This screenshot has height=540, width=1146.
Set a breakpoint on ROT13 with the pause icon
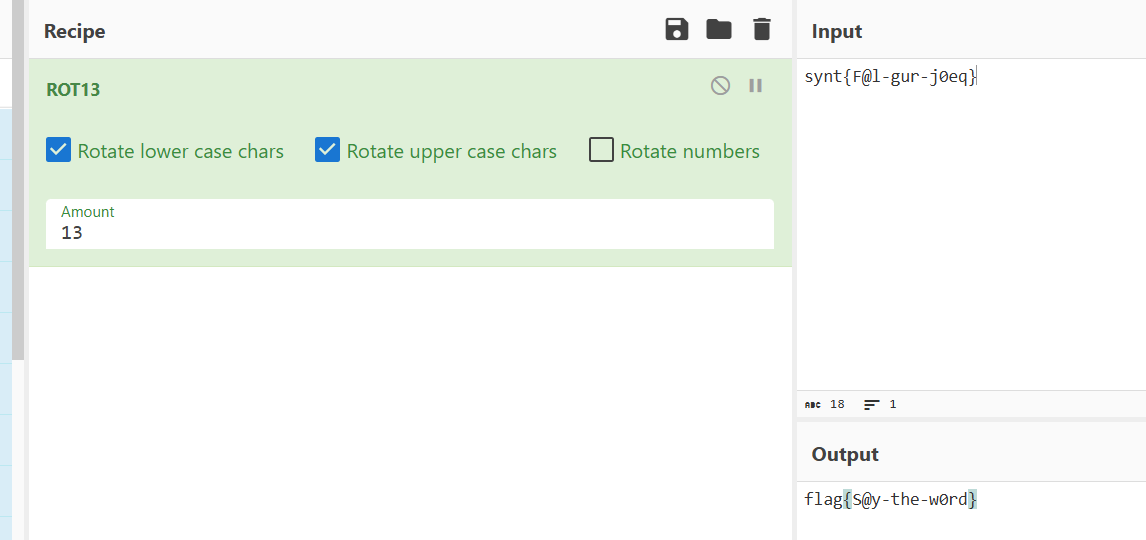click(756, 86)
